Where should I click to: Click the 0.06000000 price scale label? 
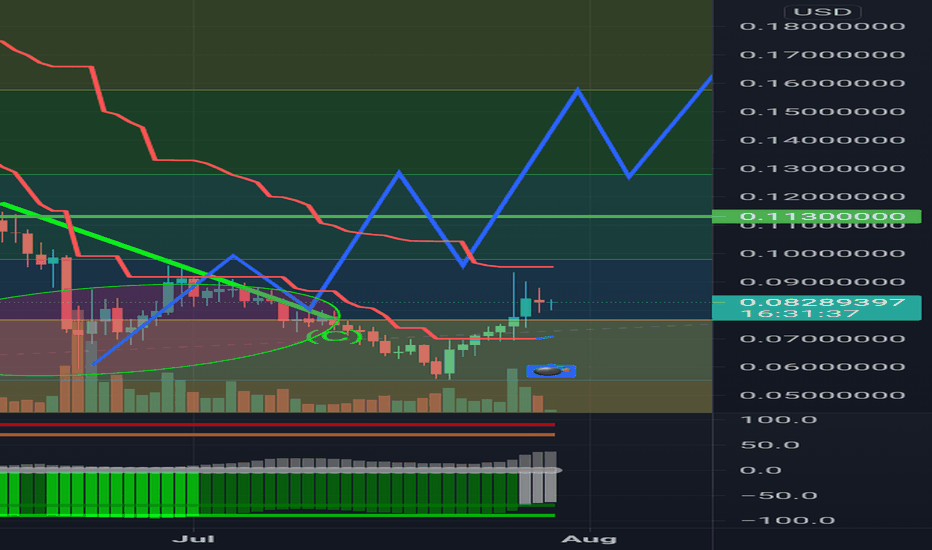[822, 366]
